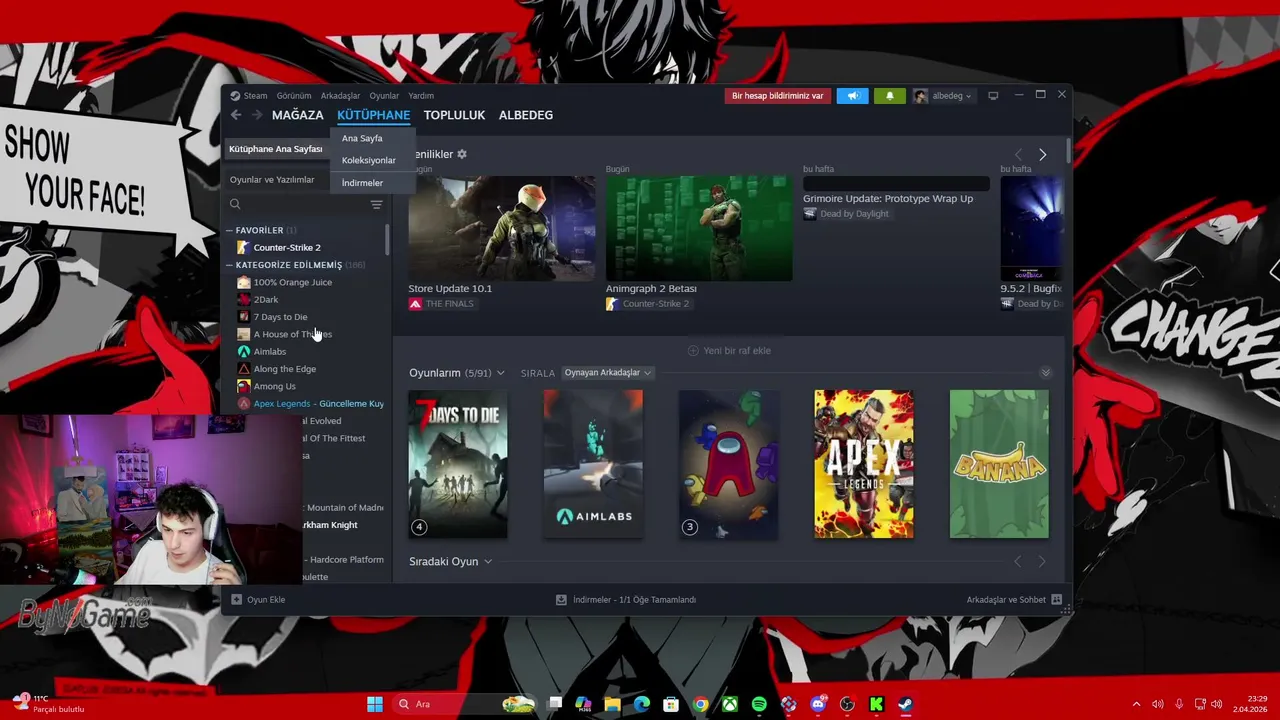Open Chrome from the taskbar
This screenshot has width=1280, height=720.
tap(701, 704)
